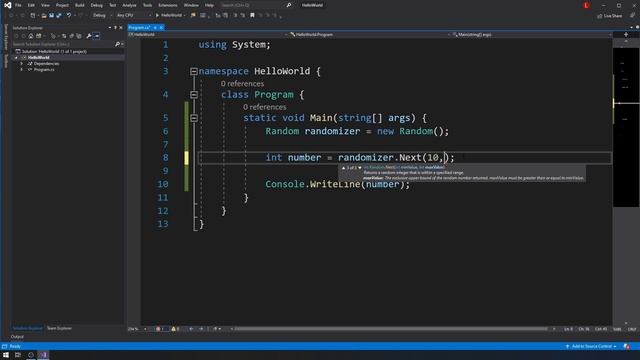Start debugging with HelloWorld run button

click(169, 16)
